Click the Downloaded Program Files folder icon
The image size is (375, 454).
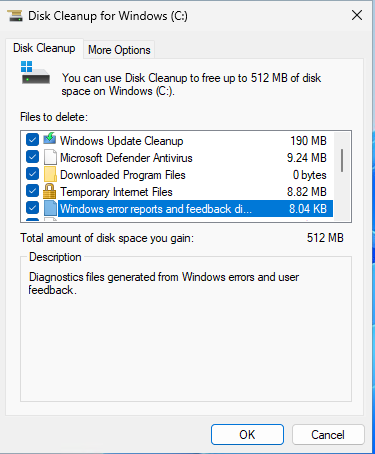click(50, 174)
